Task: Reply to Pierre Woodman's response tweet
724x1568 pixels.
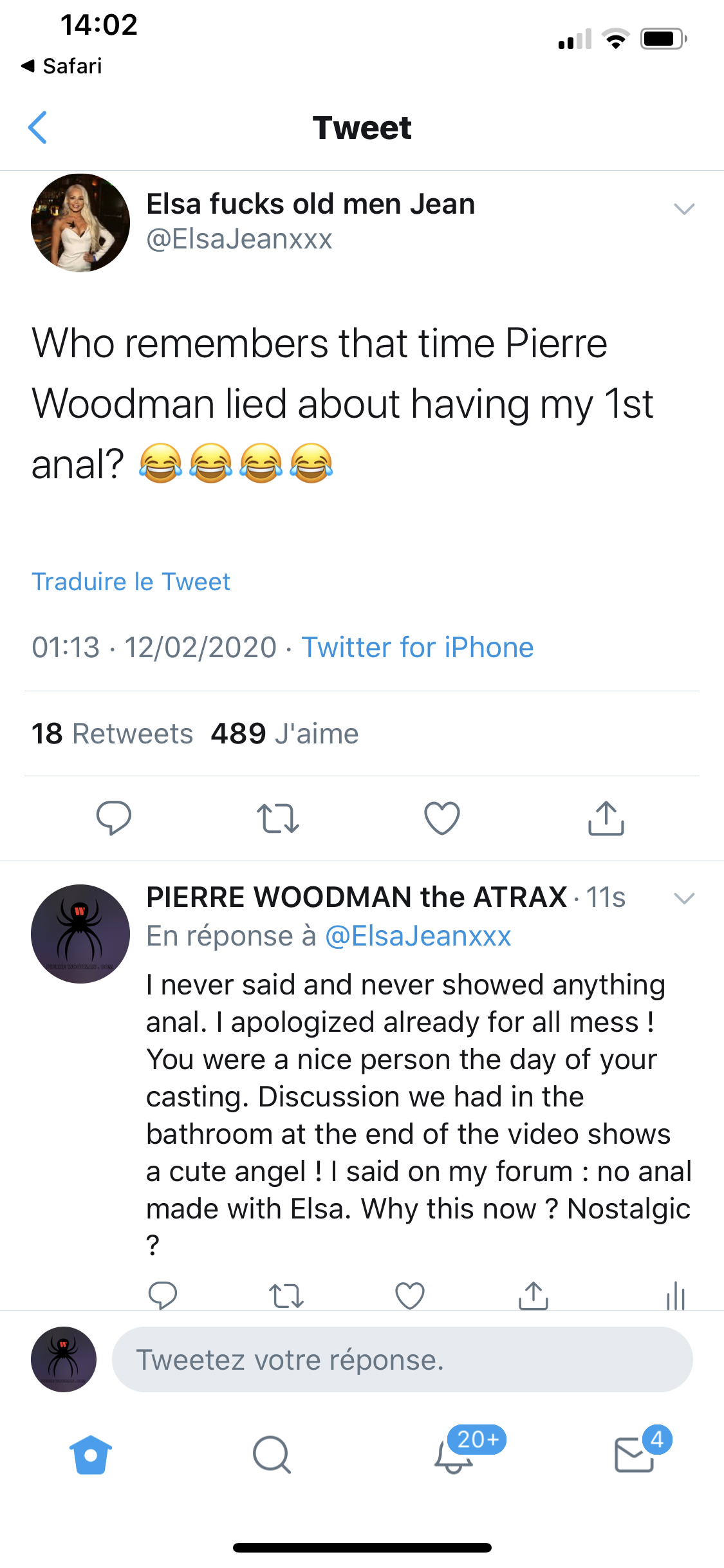Action: [163, 1295]
